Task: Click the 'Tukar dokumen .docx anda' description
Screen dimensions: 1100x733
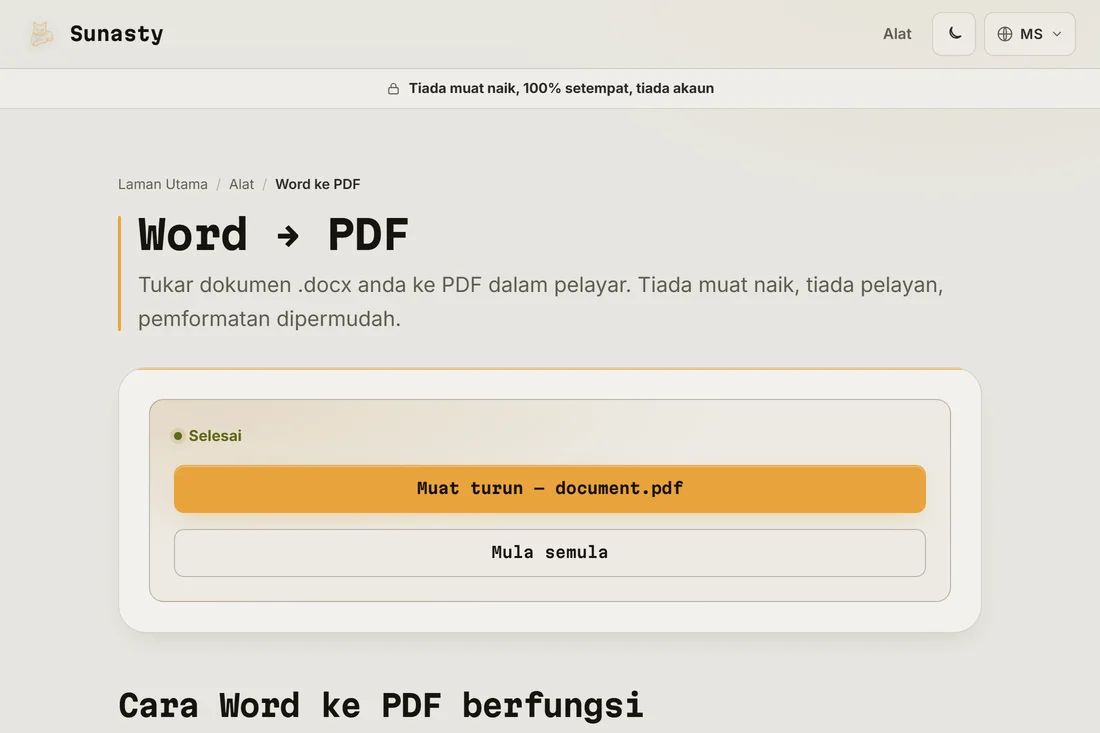Action: 540,302
